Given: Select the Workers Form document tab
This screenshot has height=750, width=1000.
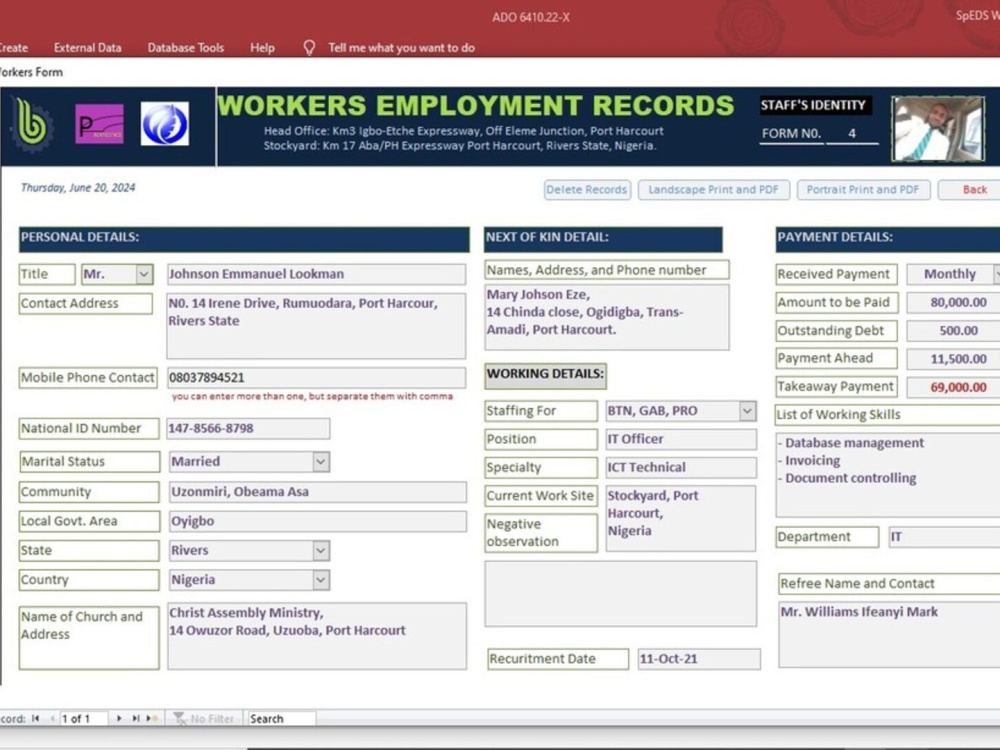Looking at the screenshot, I should (31, 72).
